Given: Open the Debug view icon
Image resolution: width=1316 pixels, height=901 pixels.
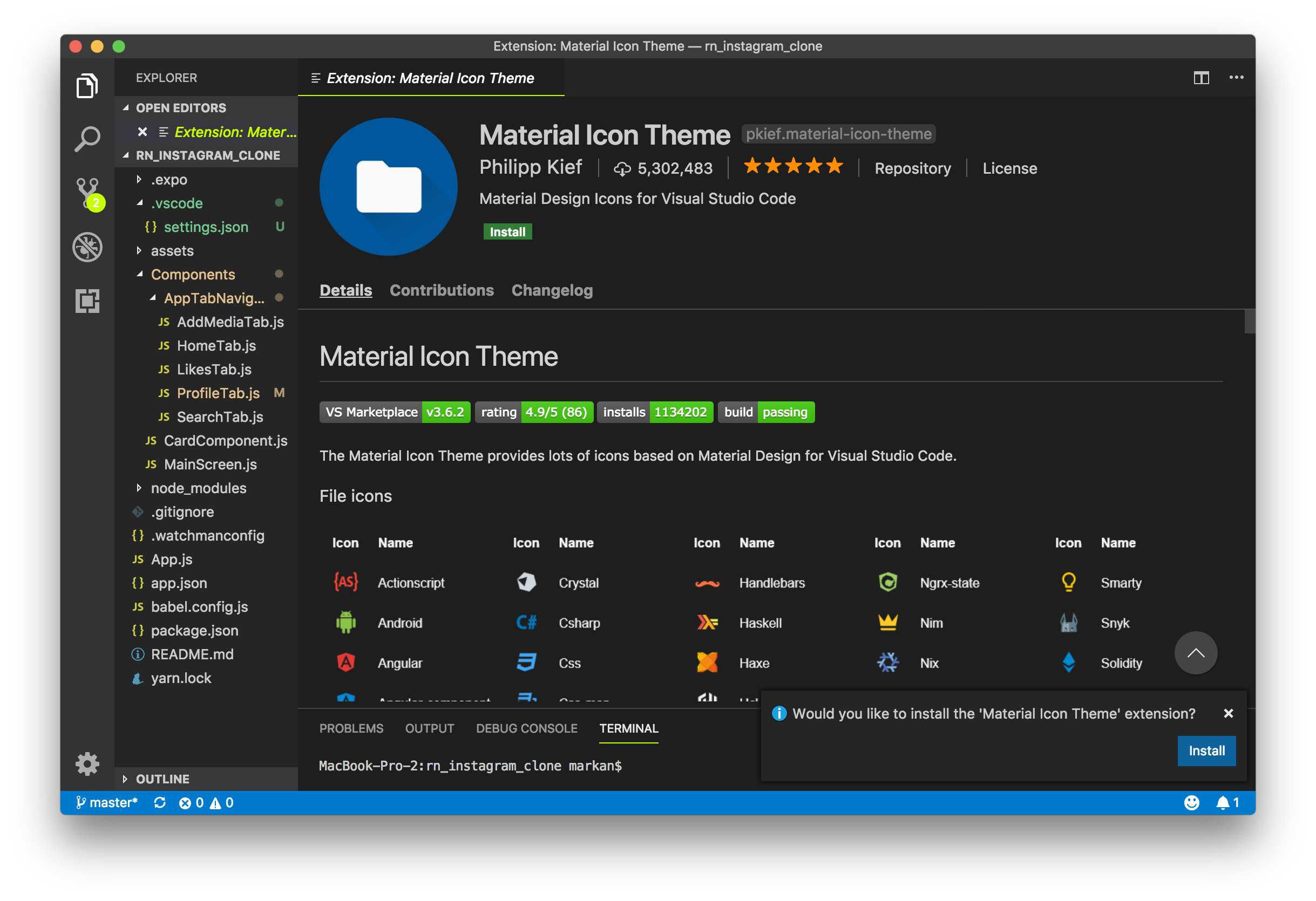Looking at the screenshot, I should pyautogui.click(x=87, y=247).
